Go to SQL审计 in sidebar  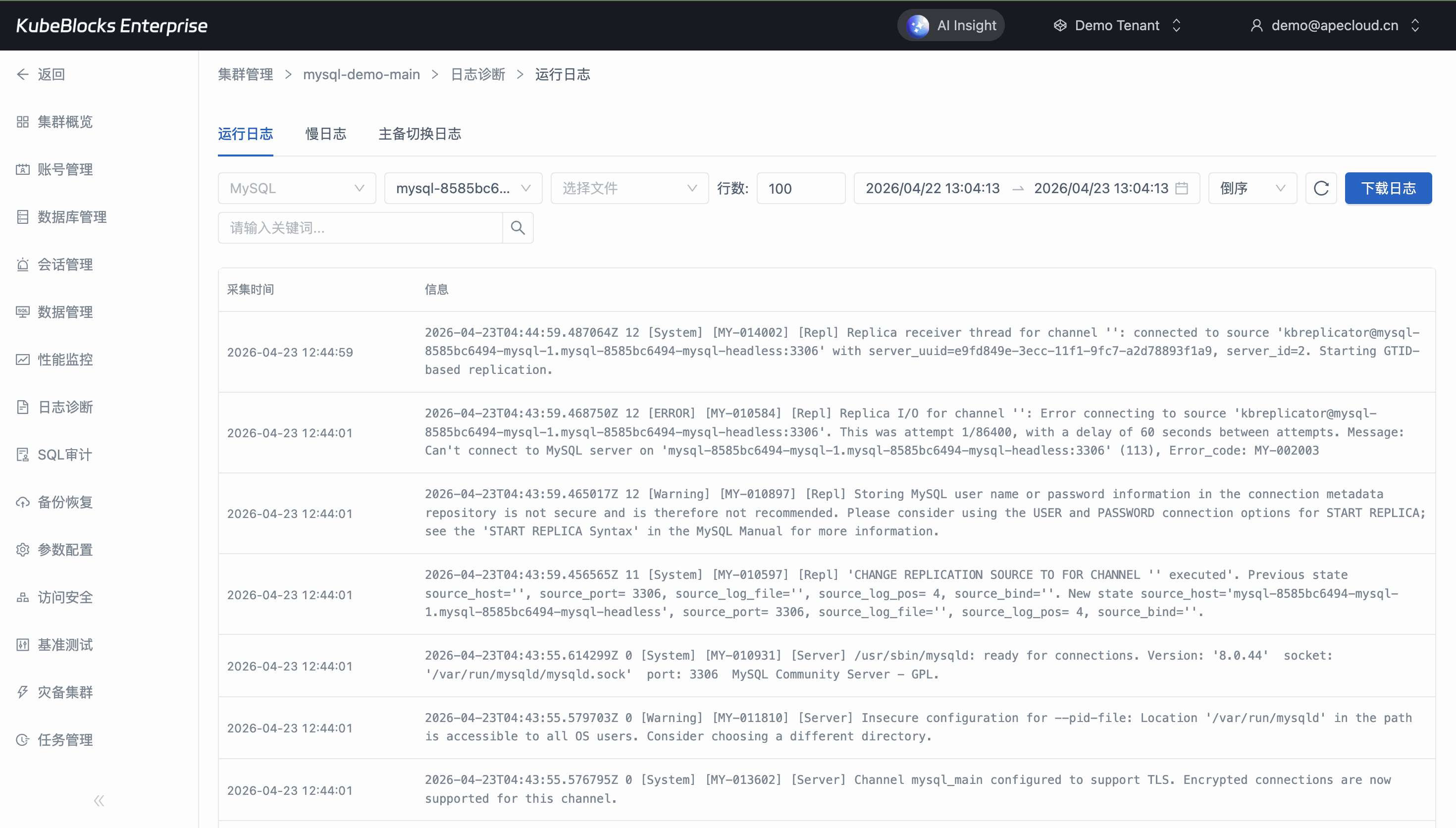pyautogui.click(x=64, y=455)
